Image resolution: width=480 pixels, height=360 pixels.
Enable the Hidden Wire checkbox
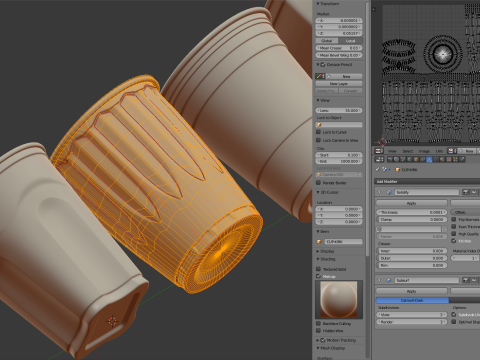coord(319,331)
